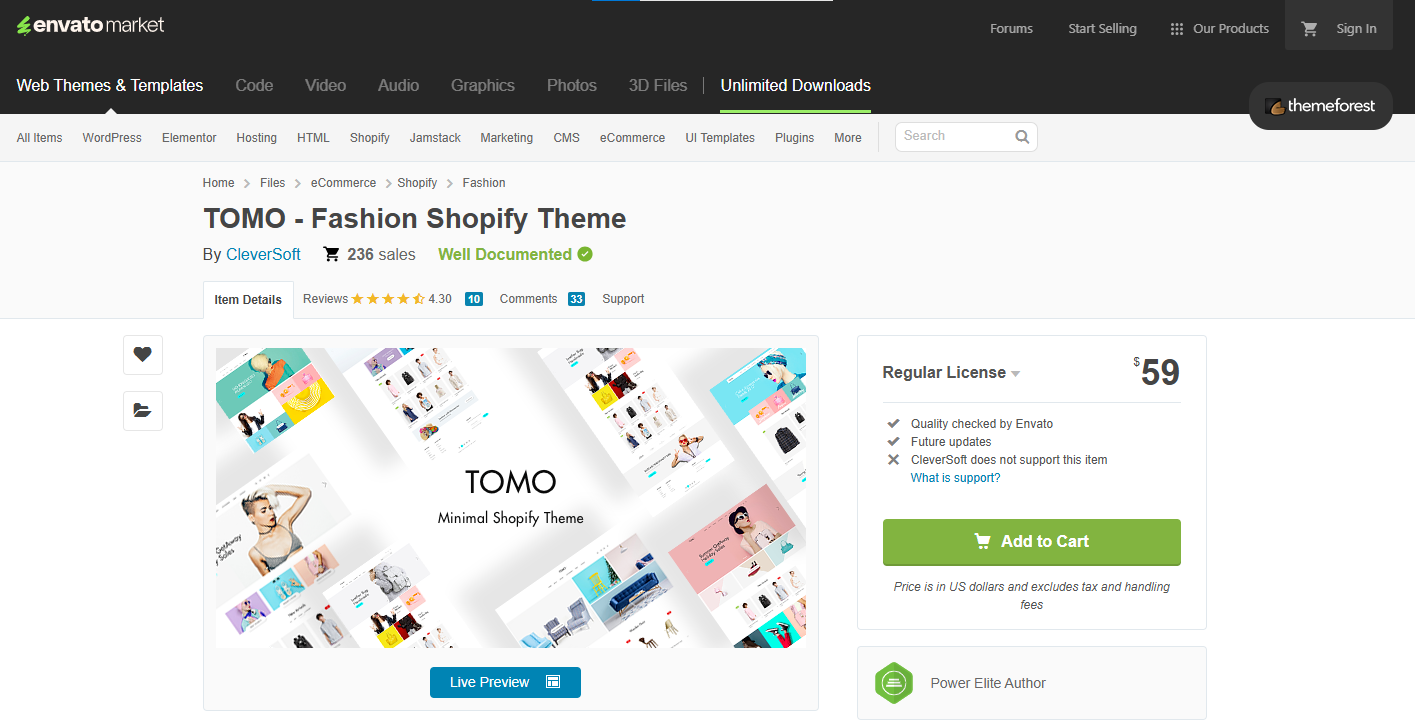Click the comments count badge 33

click(576, 299)
